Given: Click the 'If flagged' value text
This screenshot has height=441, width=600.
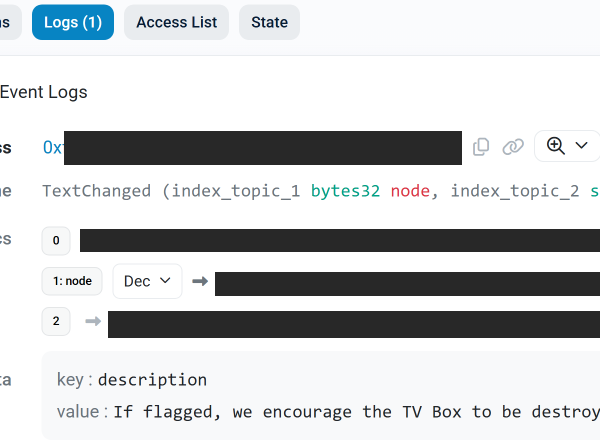Looking at the screenshot, I should (x=355, y=411).
